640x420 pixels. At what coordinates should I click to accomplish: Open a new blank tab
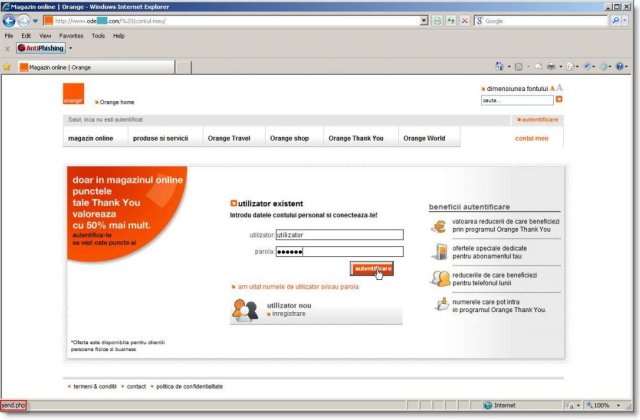pos(183,67)
